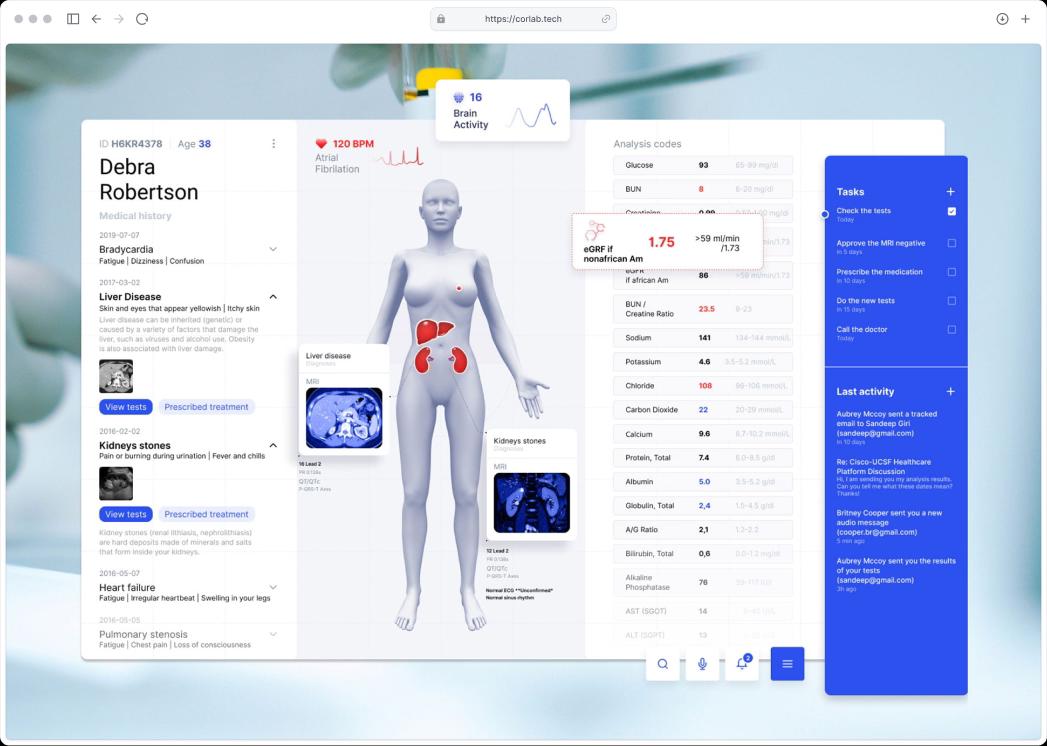Open Britney Cooper audio message activity

[889, 526]
